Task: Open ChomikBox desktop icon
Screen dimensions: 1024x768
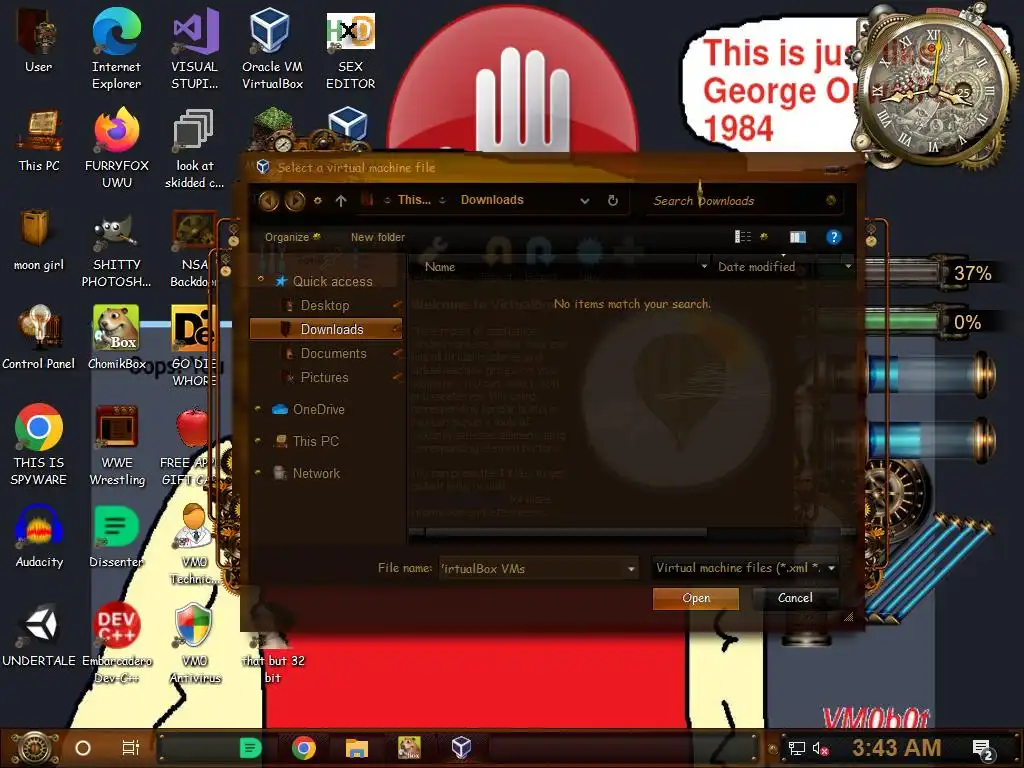Action: click(116, 338)
